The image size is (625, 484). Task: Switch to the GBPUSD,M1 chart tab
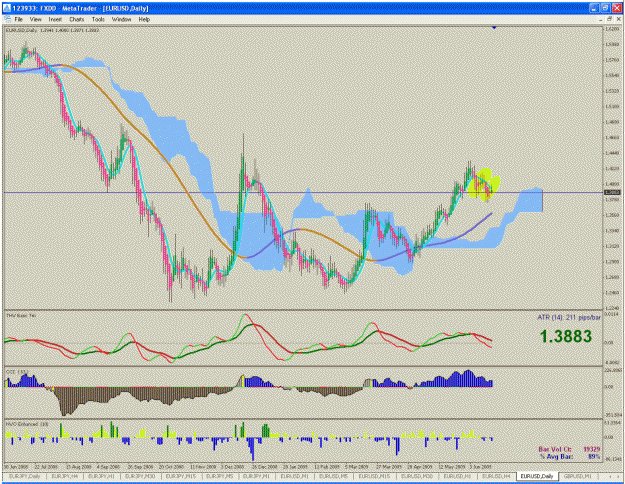coord(577,476)
